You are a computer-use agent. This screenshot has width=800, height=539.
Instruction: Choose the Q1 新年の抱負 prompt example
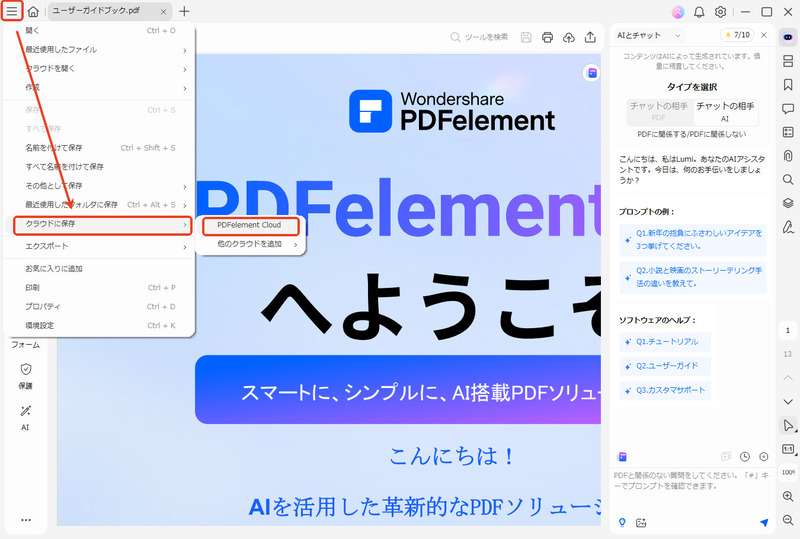click(693, 239)
